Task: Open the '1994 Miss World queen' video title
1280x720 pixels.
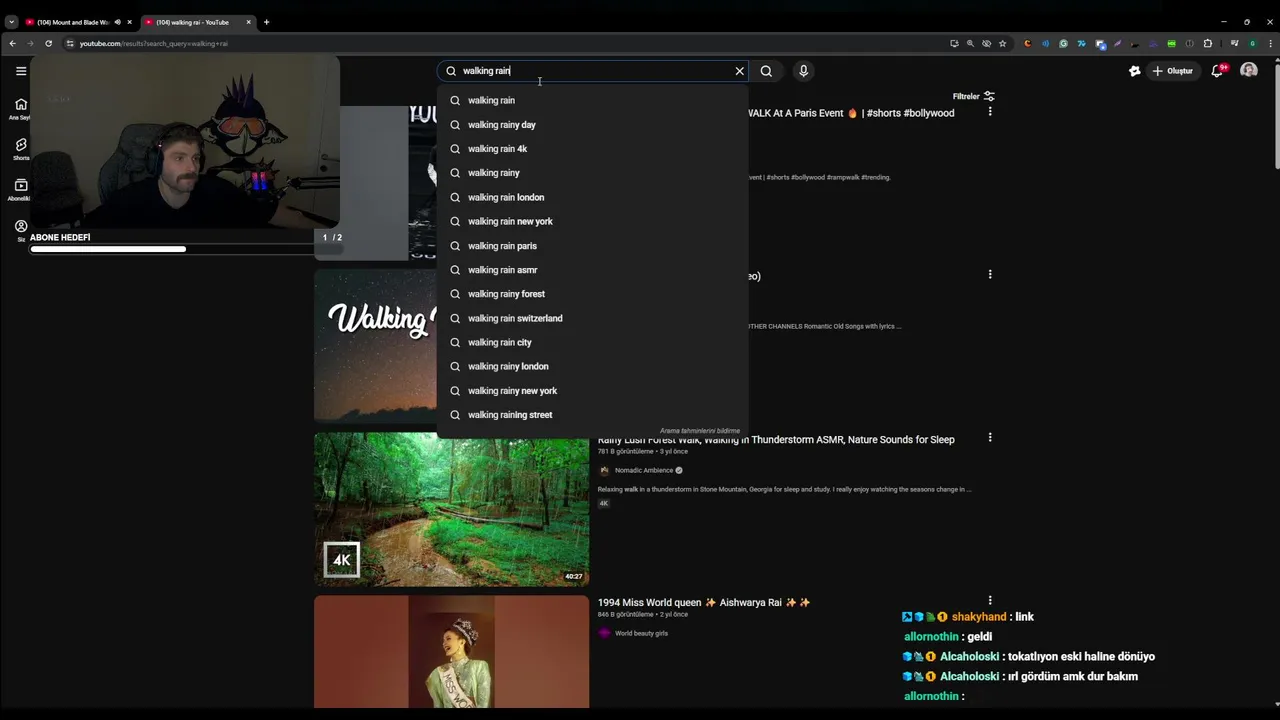Action: [704, 603]
